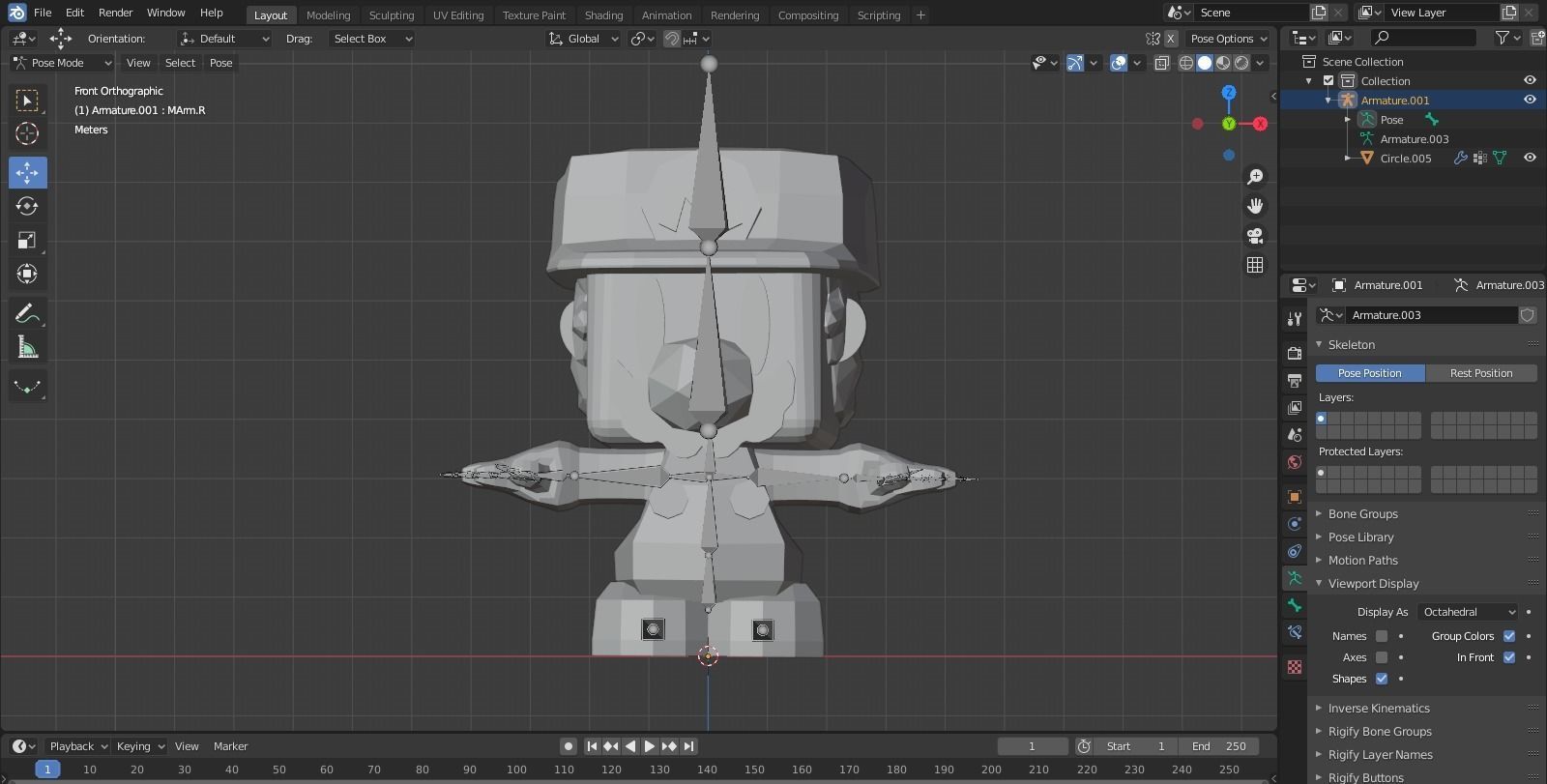Click the red X axis on gizmo
Image resolution: width=1547 pixels, height=784 pixels.
click(x=1260, y=124)
